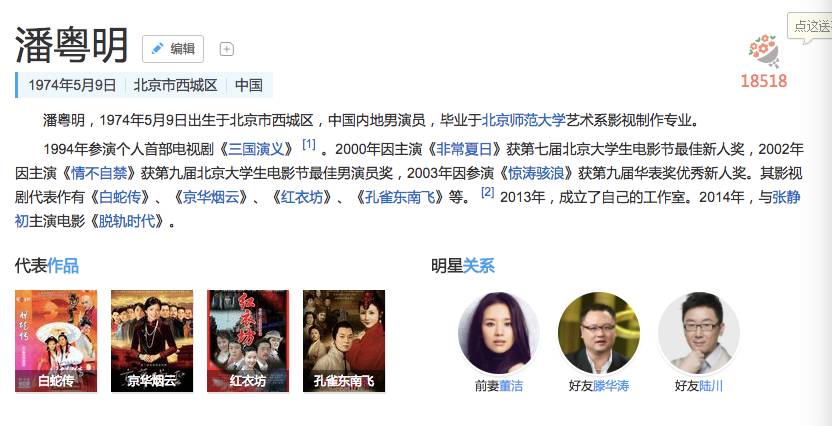Click the flower bouquet icon above 18518

coord(764,51)
